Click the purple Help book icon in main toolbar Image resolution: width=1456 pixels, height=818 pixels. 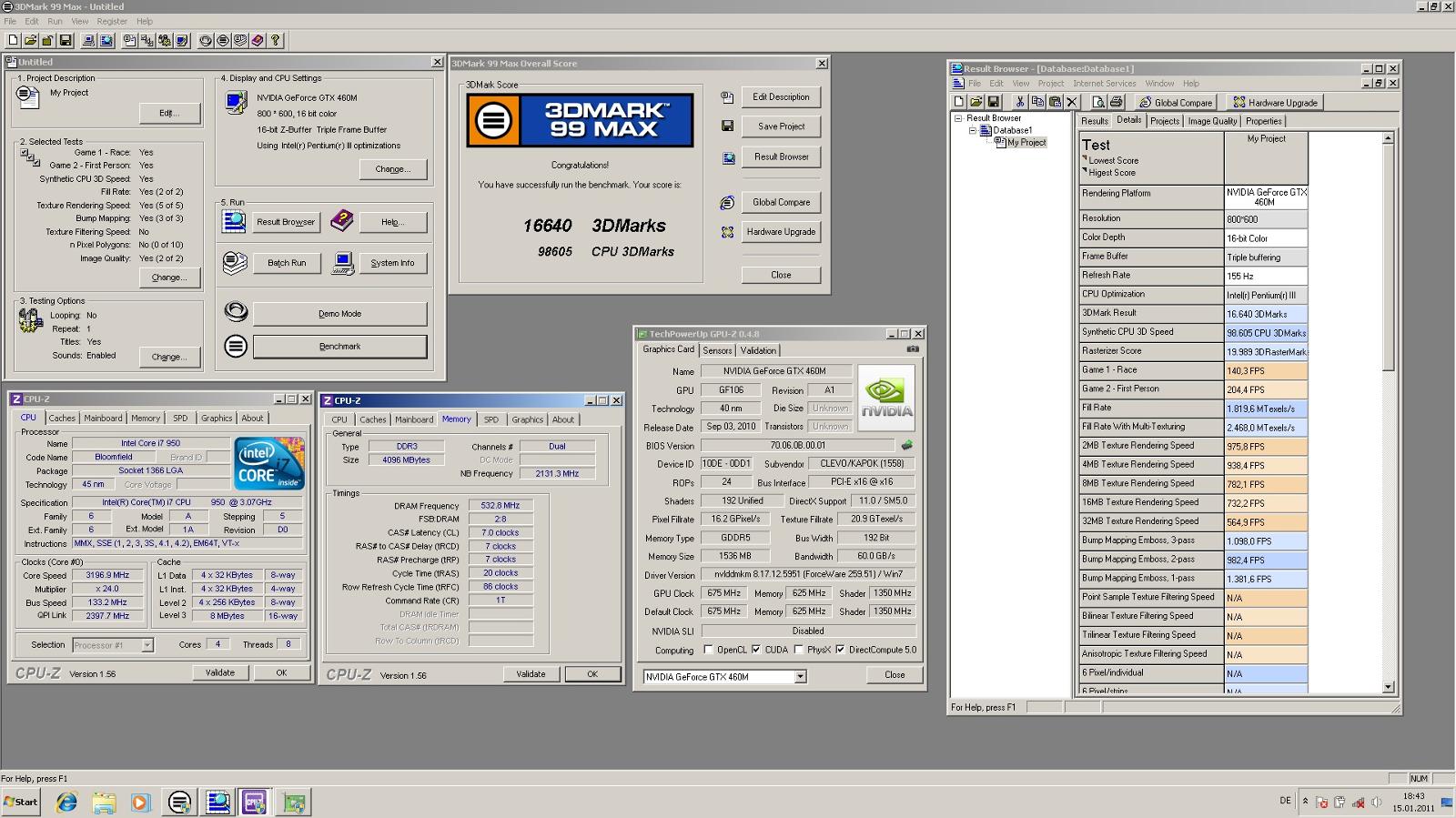[258, 40]
